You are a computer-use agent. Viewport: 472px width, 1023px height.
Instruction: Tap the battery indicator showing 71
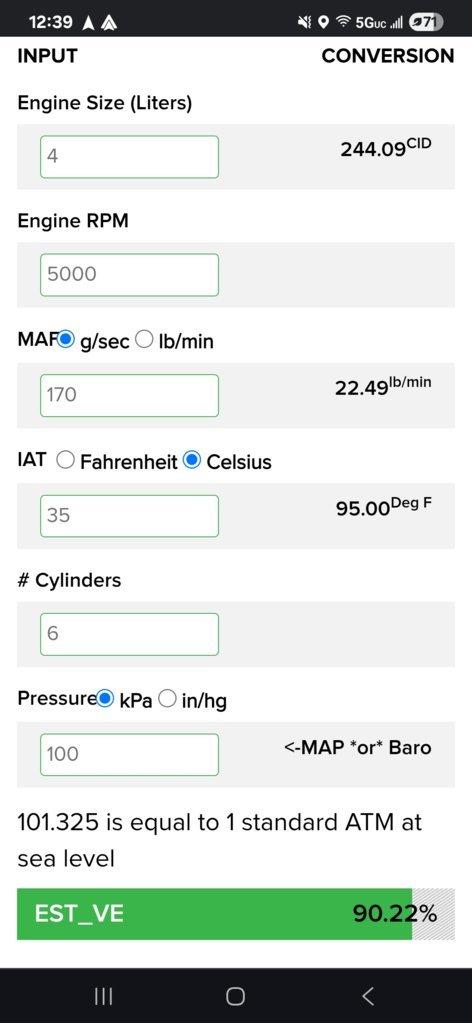click(x=426, y=23)
